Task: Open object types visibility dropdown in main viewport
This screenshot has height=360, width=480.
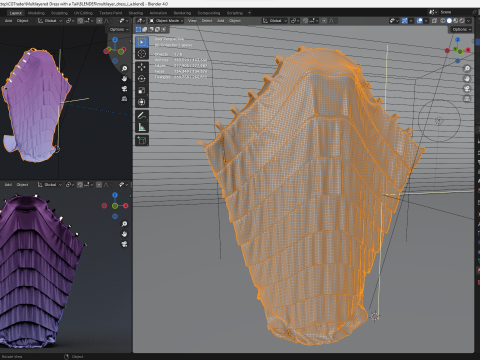Action: coord(394,21)
